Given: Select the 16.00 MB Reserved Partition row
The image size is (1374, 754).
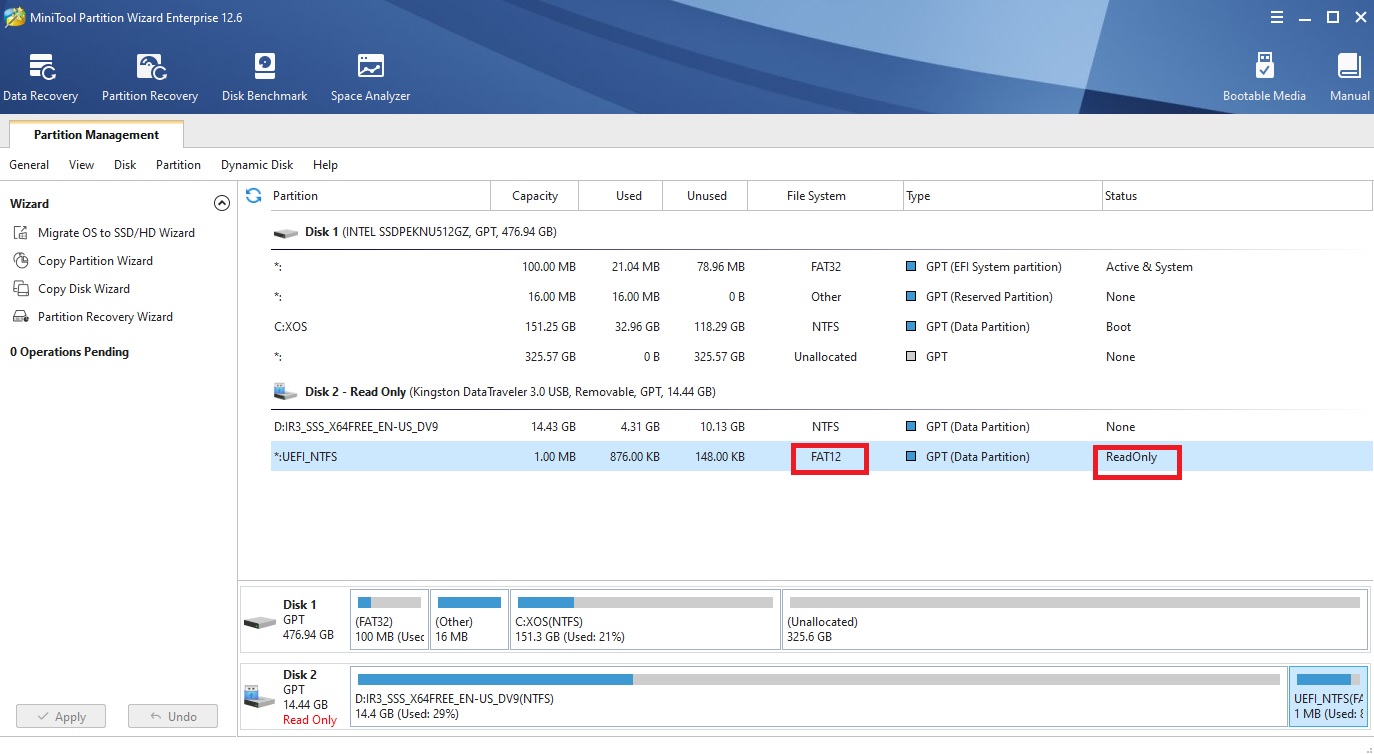Looking at the screenshot, I should (x=821, y=297).
